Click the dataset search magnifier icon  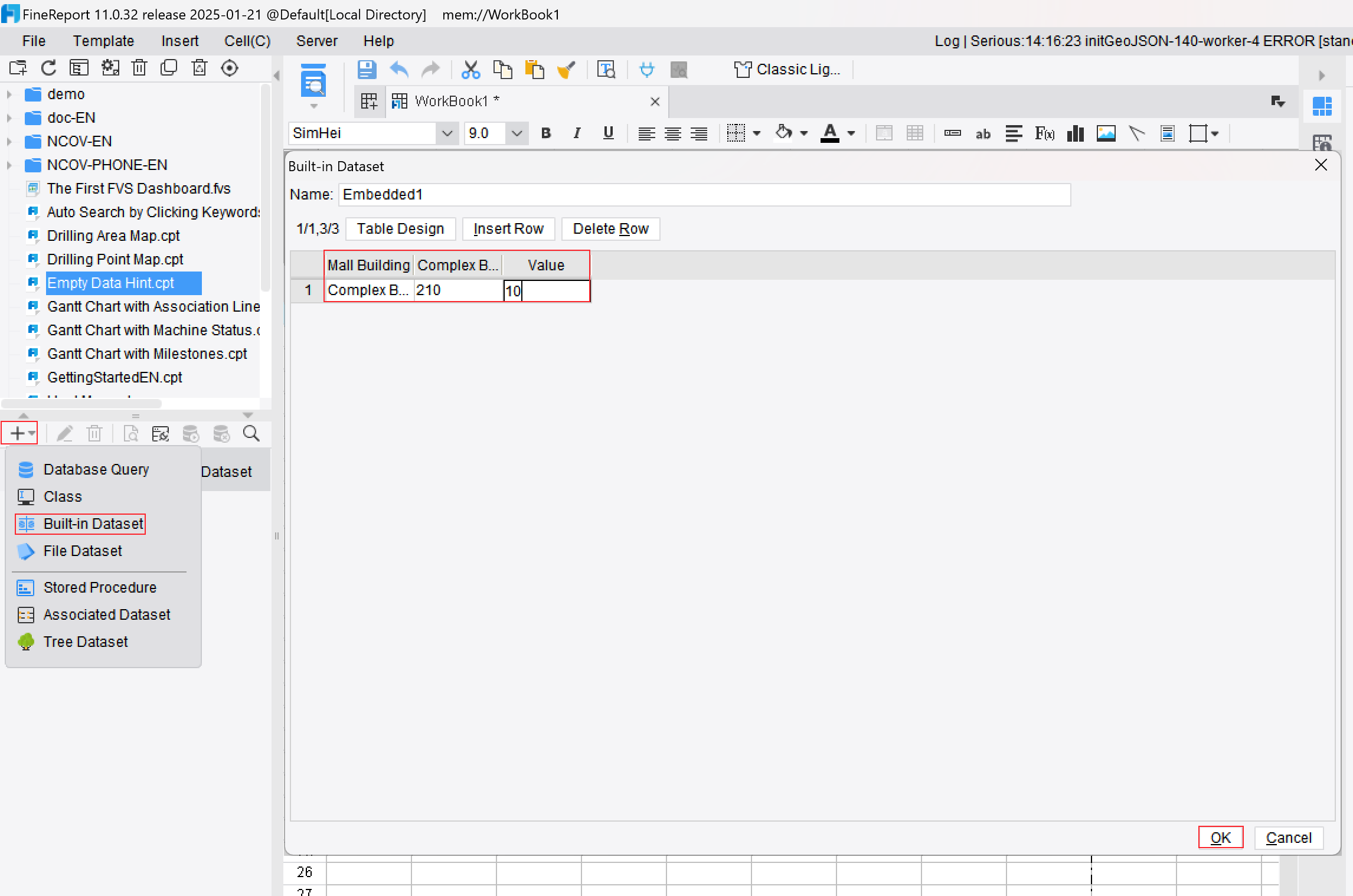point(251,434)
